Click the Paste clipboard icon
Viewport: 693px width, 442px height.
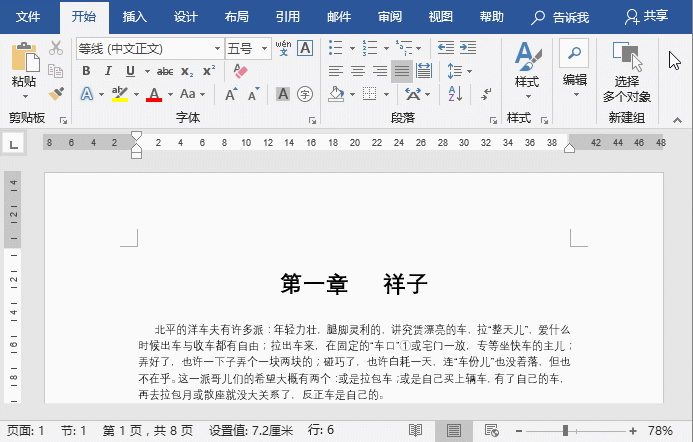[25, 57]
